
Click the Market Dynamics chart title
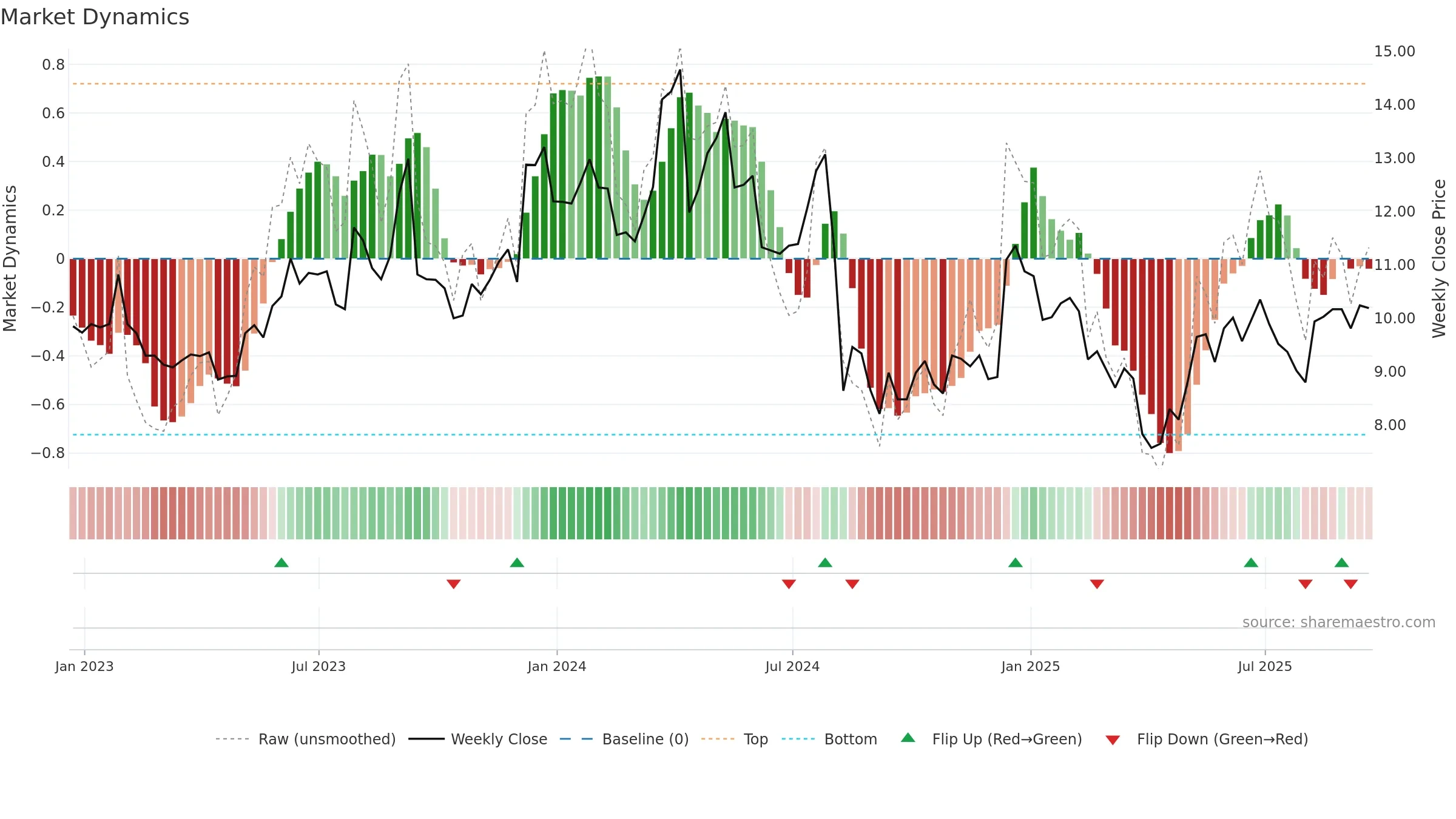pyautogui.click(x=95, y=17)
